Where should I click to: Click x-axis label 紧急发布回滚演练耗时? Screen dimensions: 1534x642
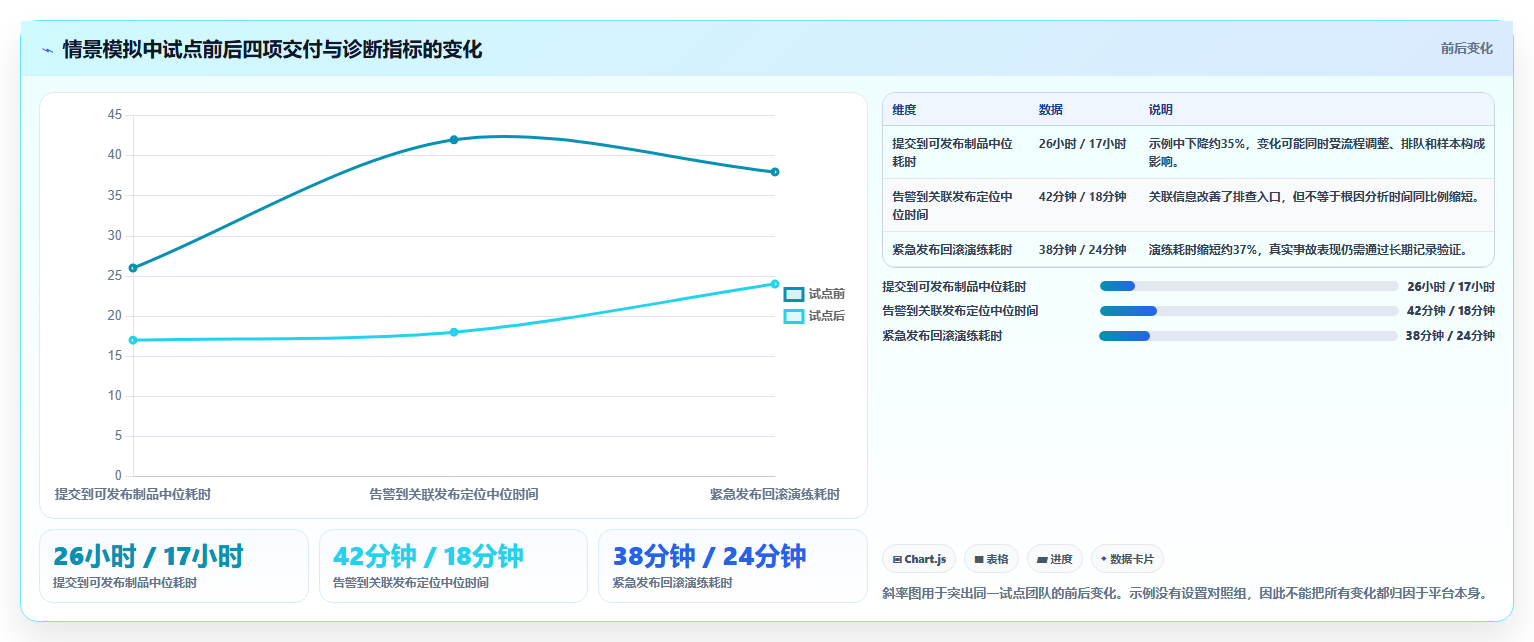(775, 494)
